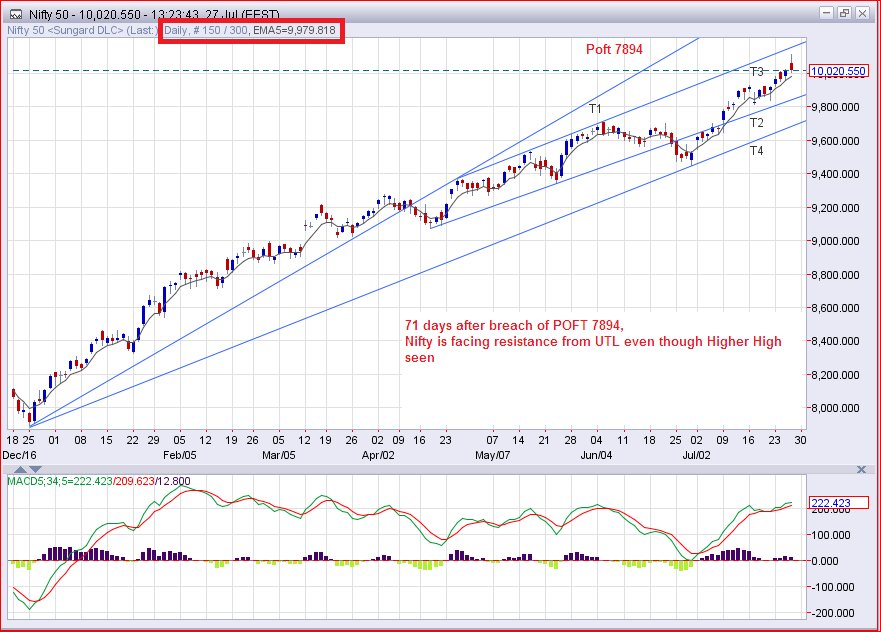
Task: Click the red 209.623 MACD signal value
Action: pyautogui.click(x=134, y=481)
